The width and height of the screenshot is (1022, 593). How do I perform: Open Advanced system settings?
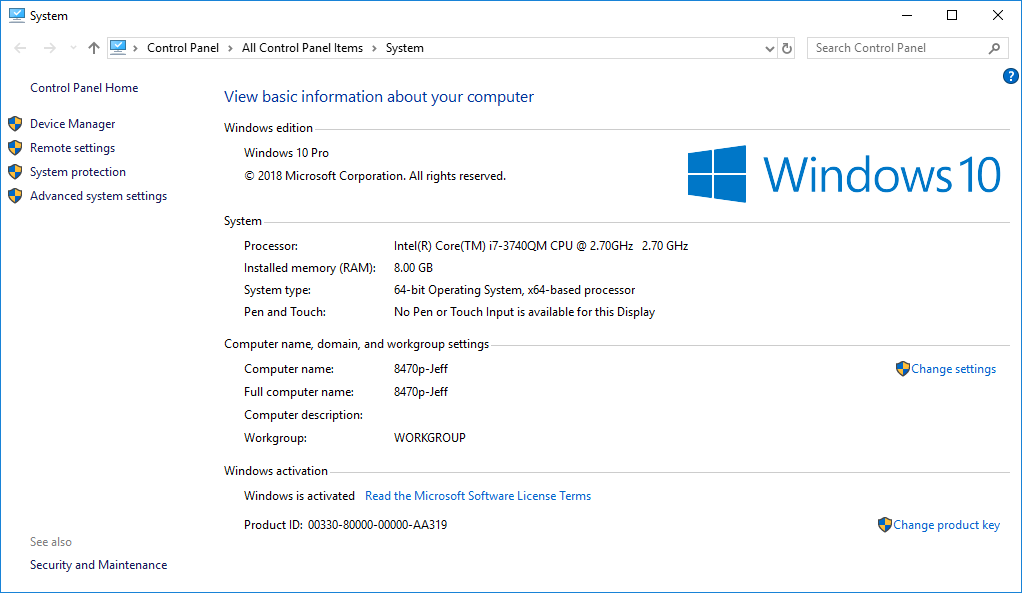click(x=98, y=196)
